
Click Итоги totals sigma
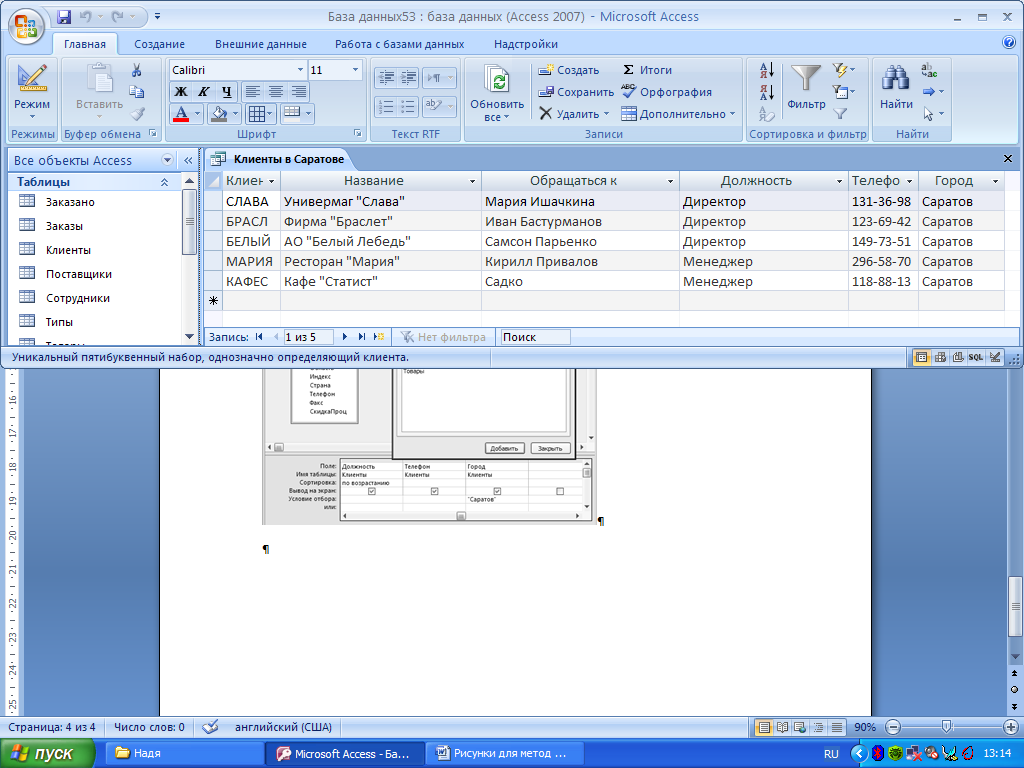click(647, 70)
